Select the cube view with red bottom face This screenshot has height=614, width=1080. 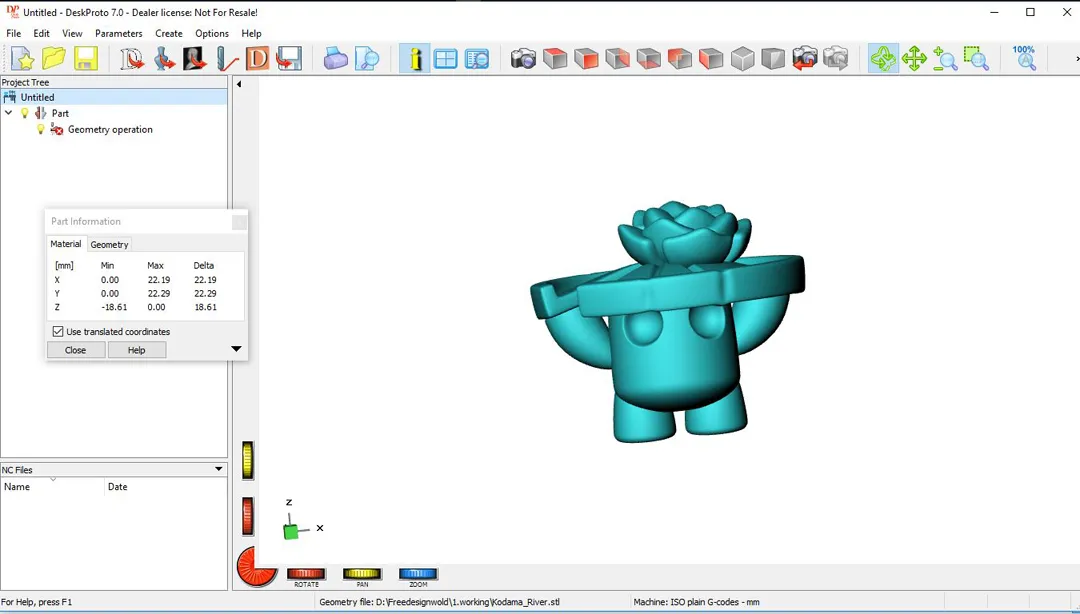[x=649, y=59]
